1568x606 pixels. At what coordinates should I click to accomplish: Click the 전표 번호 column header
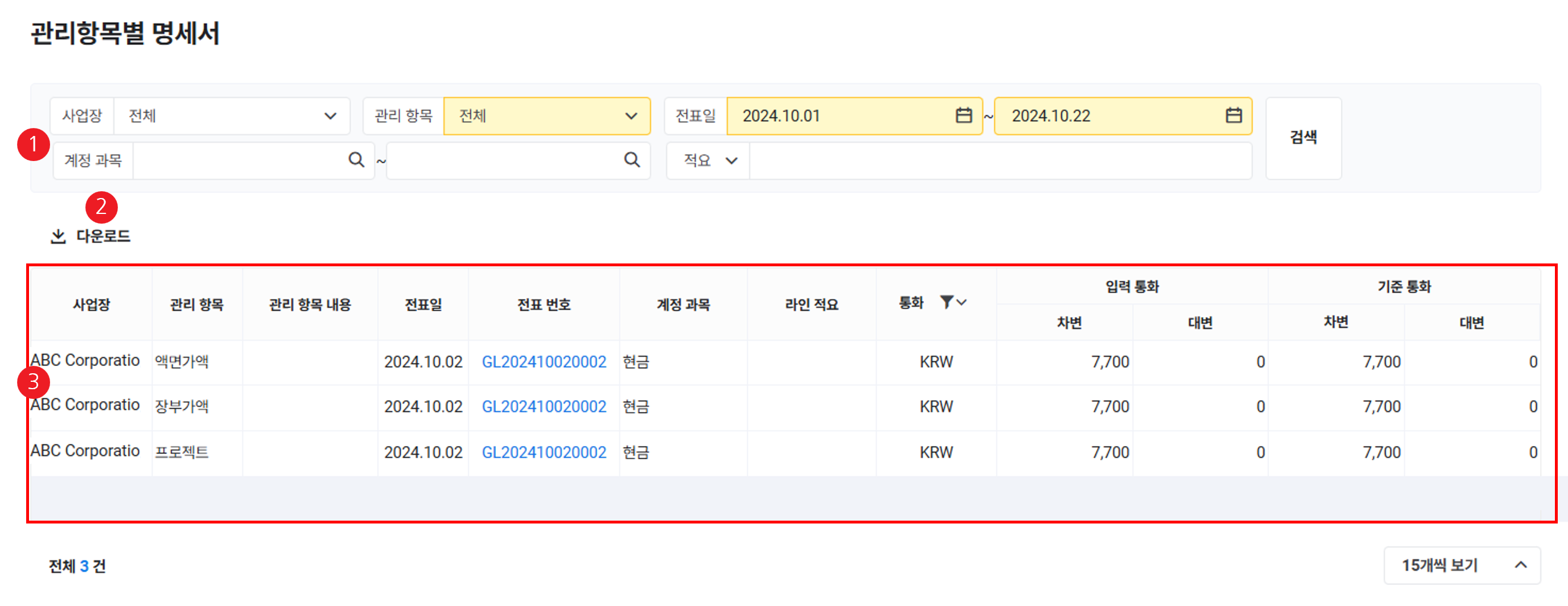(544, 304)
